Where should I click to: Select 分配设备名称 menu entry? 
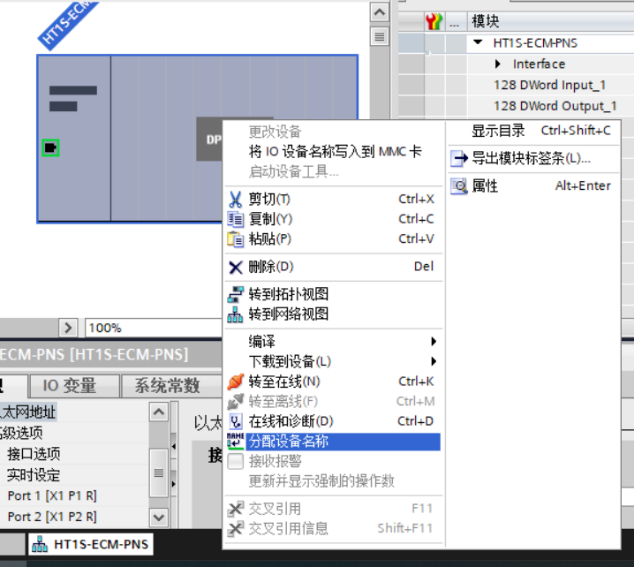point(334,441)
